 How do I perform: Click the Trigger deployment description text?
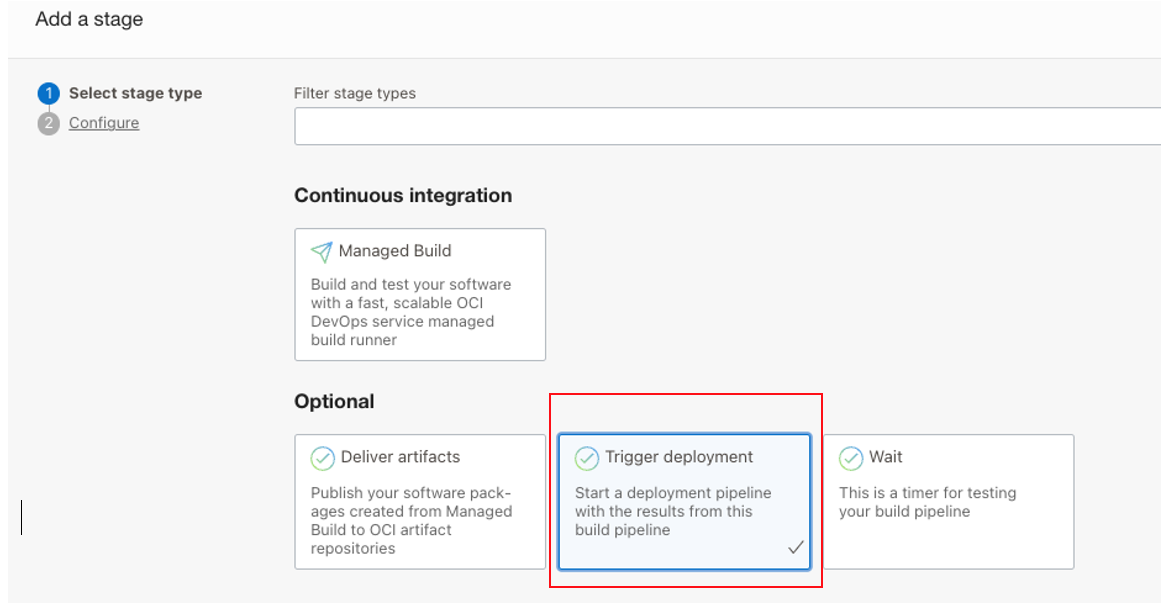click(673, 511)
